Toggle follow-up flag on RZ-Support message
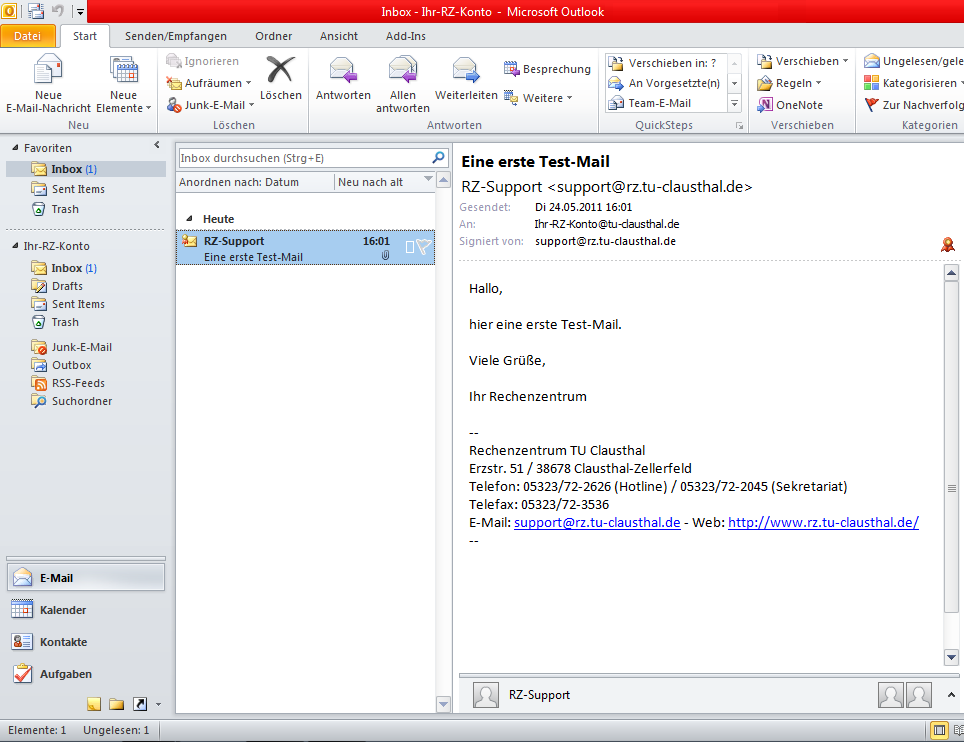 (x=424, y=247)
